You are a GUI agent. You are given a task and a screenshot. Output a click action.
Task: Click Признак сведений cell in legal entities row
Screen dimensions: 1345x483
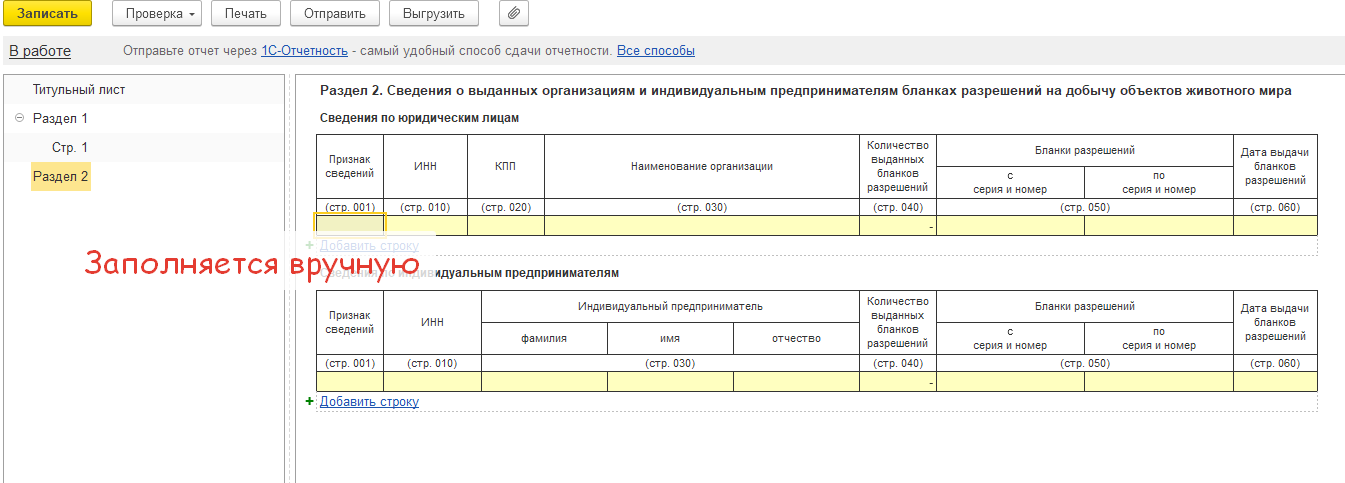coord(349,225)
